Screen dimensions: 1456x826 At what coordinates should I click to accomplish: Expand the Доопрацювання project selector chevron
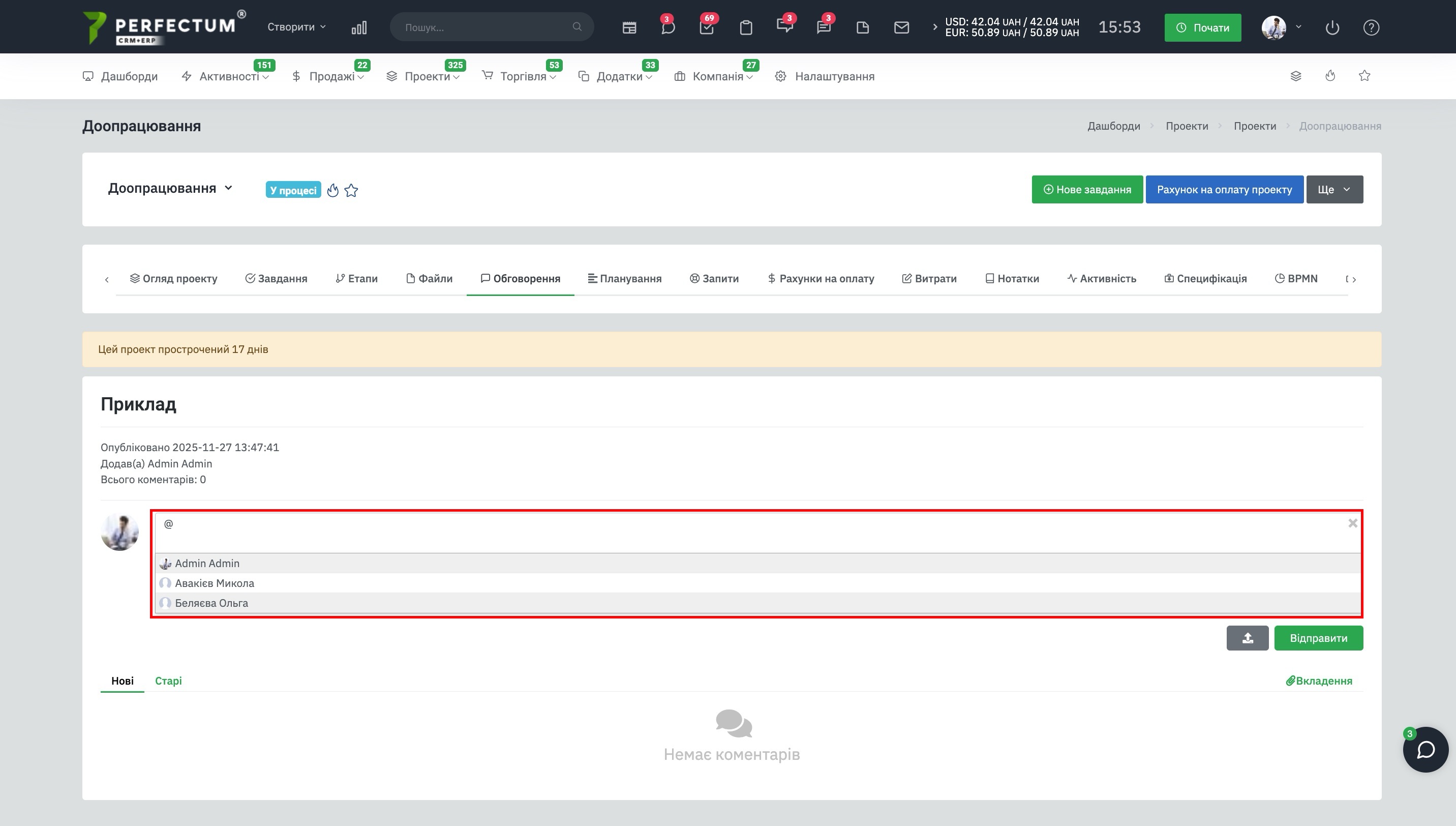(x=228, y=188)
